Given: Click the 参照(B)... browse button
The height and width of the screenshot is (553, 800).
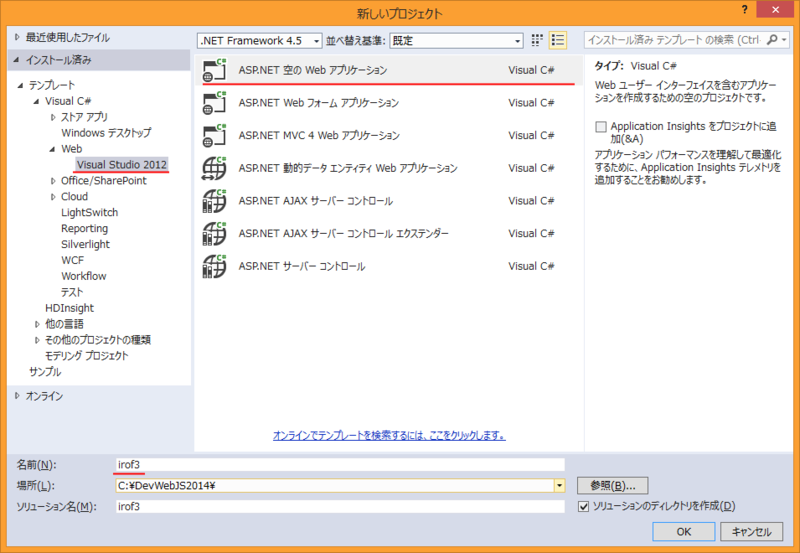Looking at the screenshot, I should 613,486.
